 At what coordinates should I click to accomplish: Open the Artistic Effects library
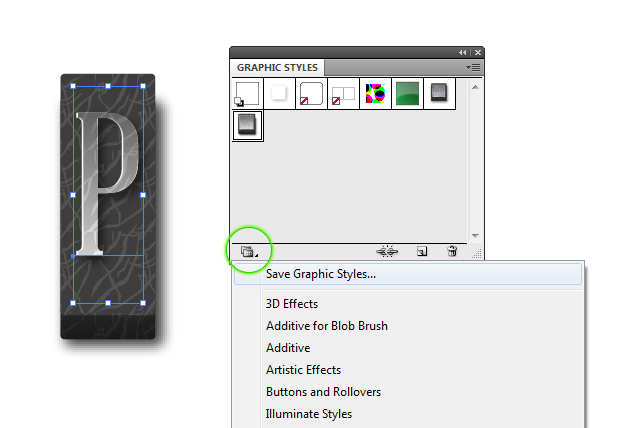(303, 370)
